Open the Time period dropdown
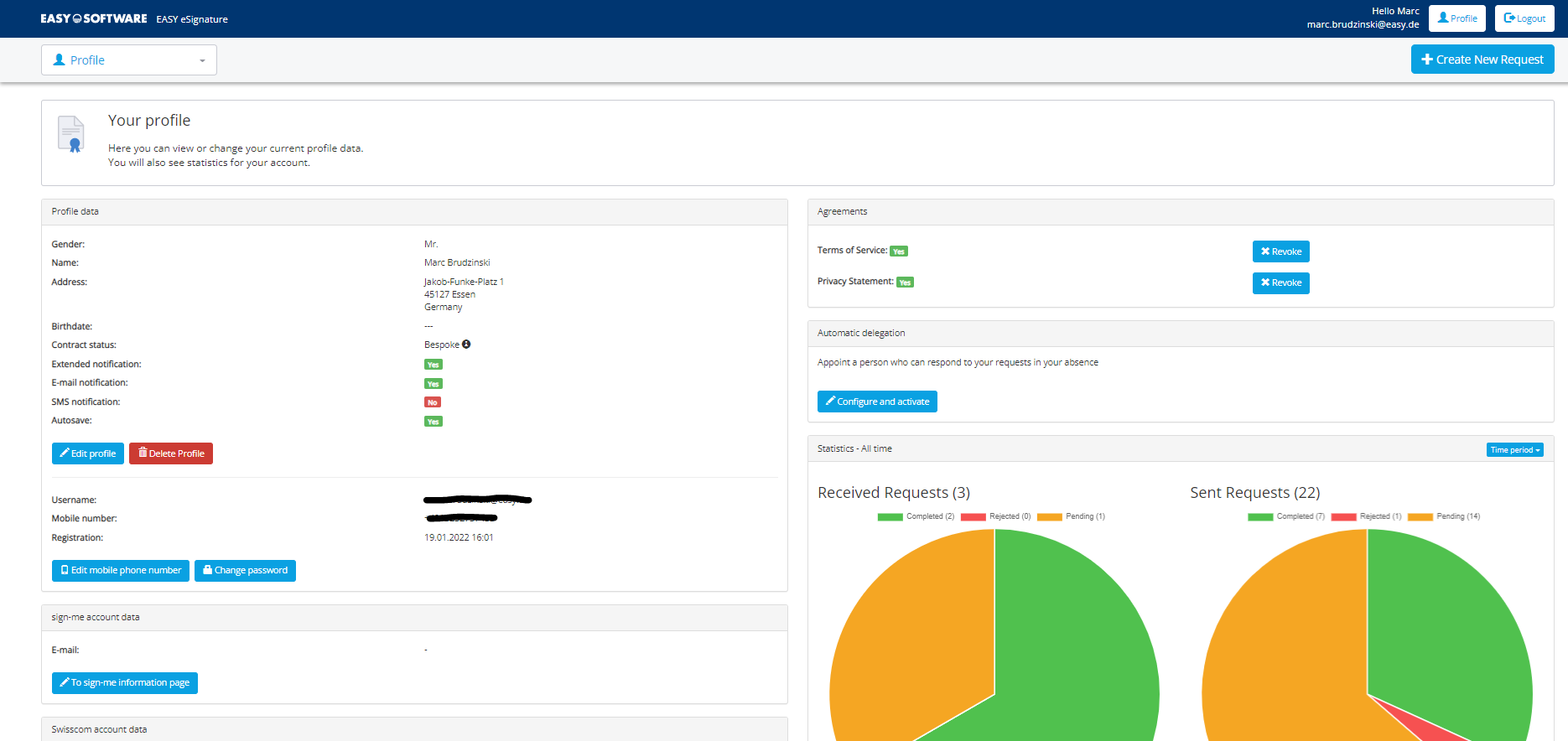Image resolution: width=1568 pixels, height=741 pixels. pyautogui.click(x=1515, y=450)
